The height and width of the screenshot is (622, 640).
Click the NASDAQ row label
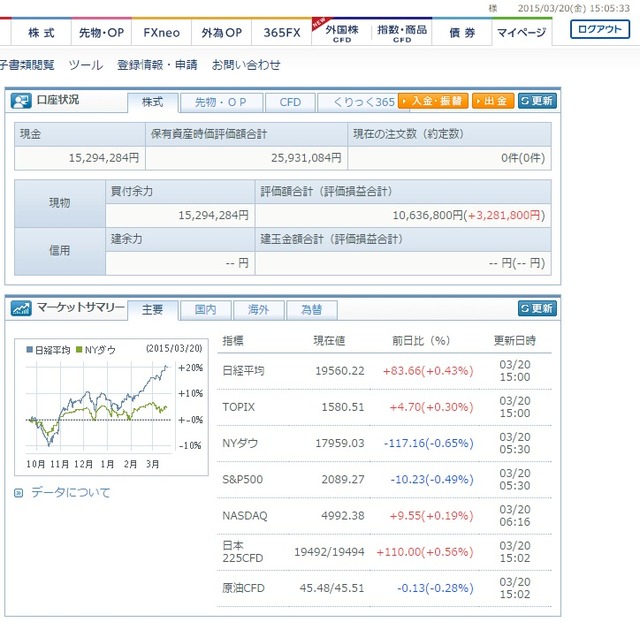click(245, 515)
